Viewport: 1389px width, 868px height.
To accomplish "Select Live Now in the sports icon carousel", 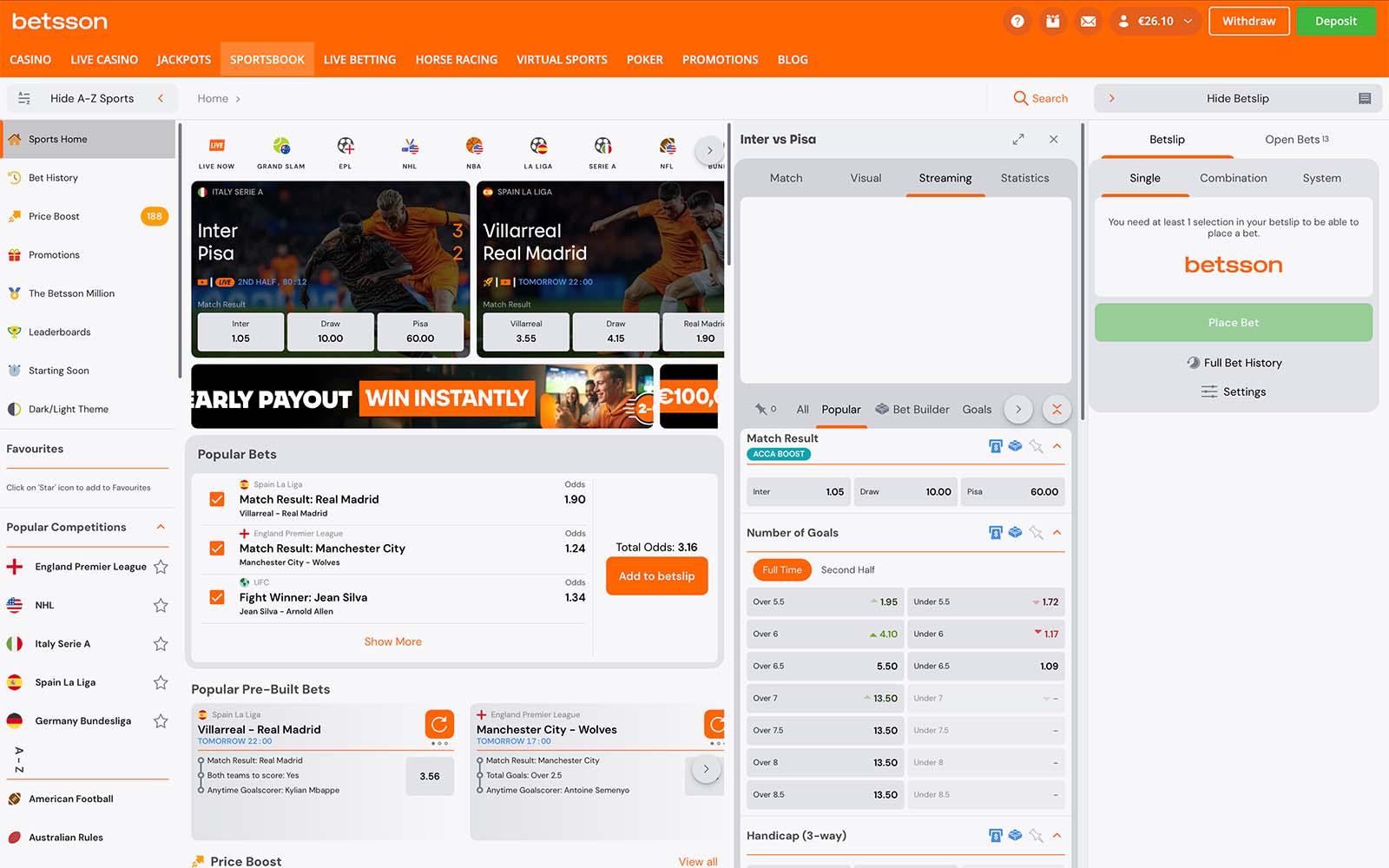I will 216,153.
